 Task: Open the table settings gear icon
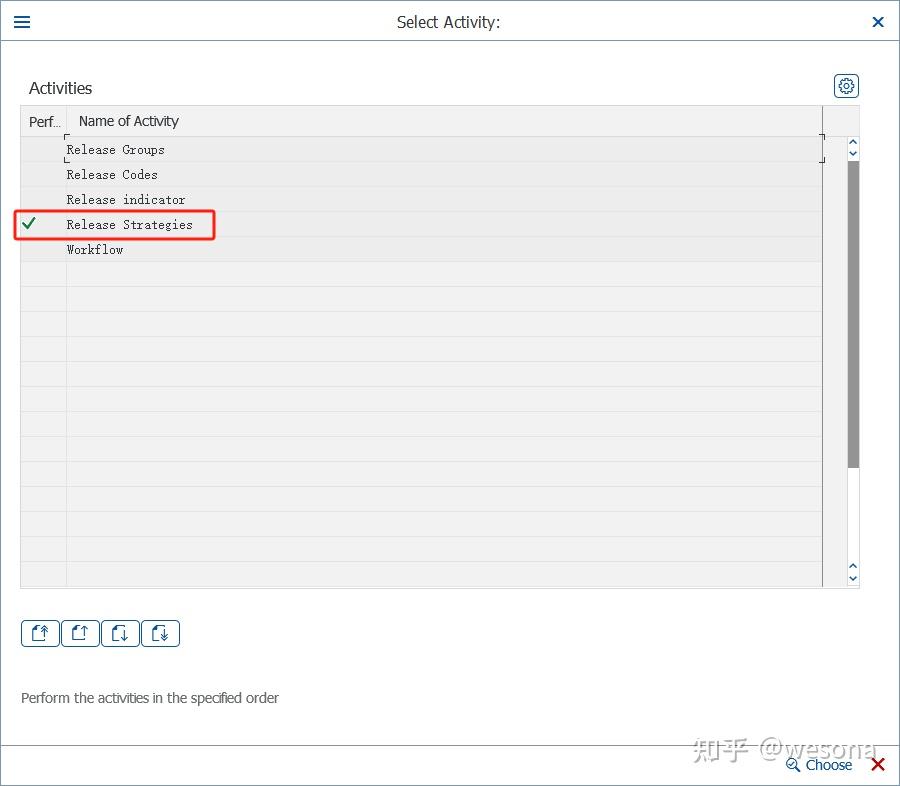click(x=846, y=86)
